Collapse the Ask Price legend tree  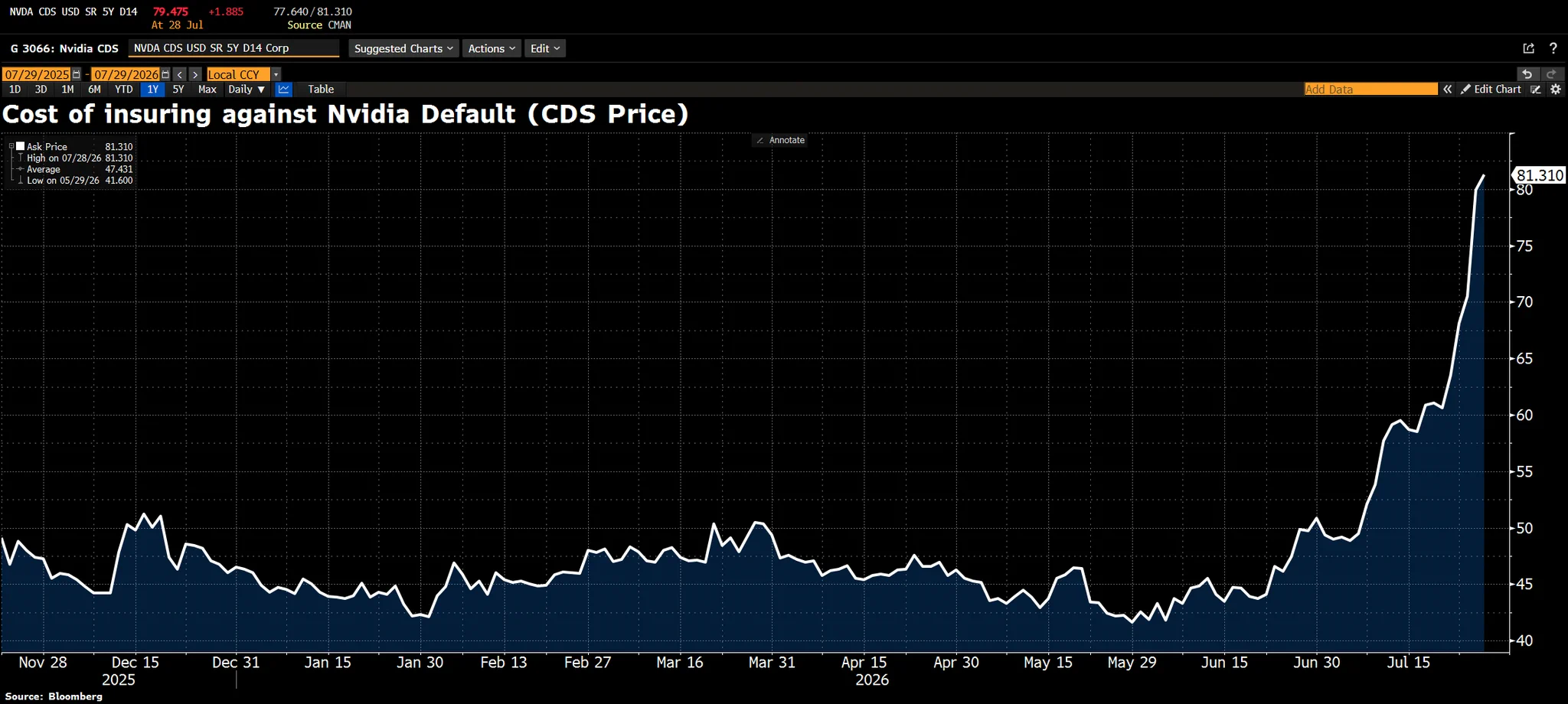click(11, 146)
